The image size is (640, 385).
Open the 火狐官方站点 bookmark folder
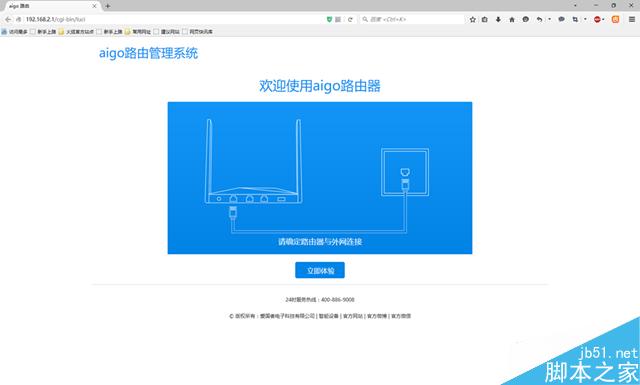coord(76,31)
